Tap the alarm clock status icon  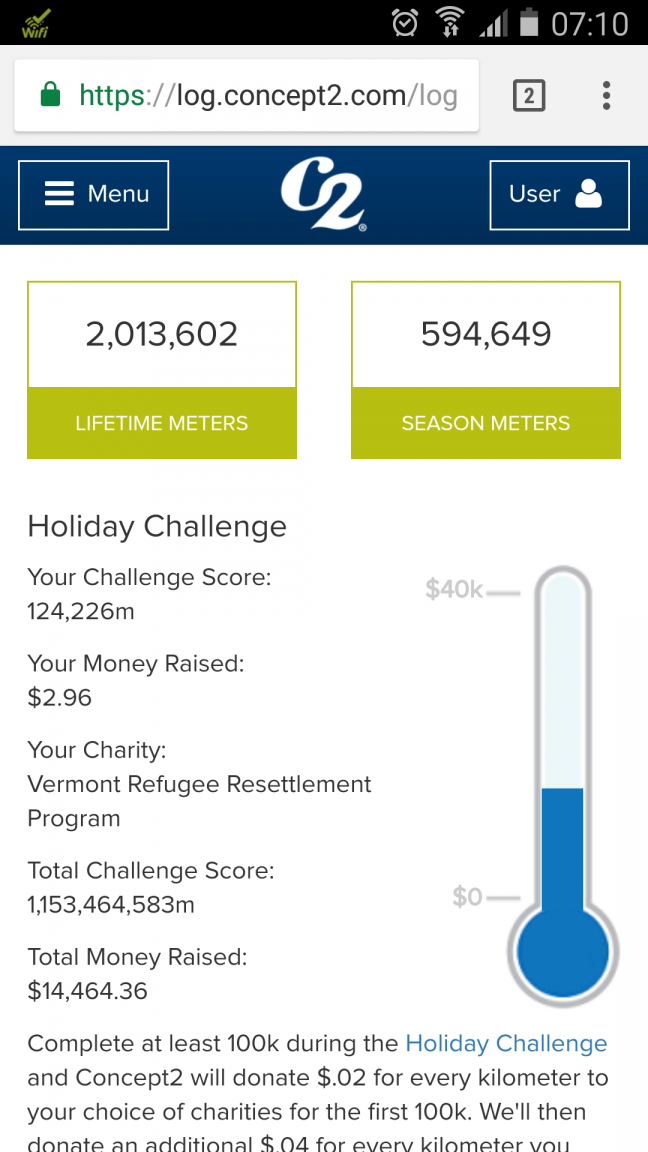405,23
